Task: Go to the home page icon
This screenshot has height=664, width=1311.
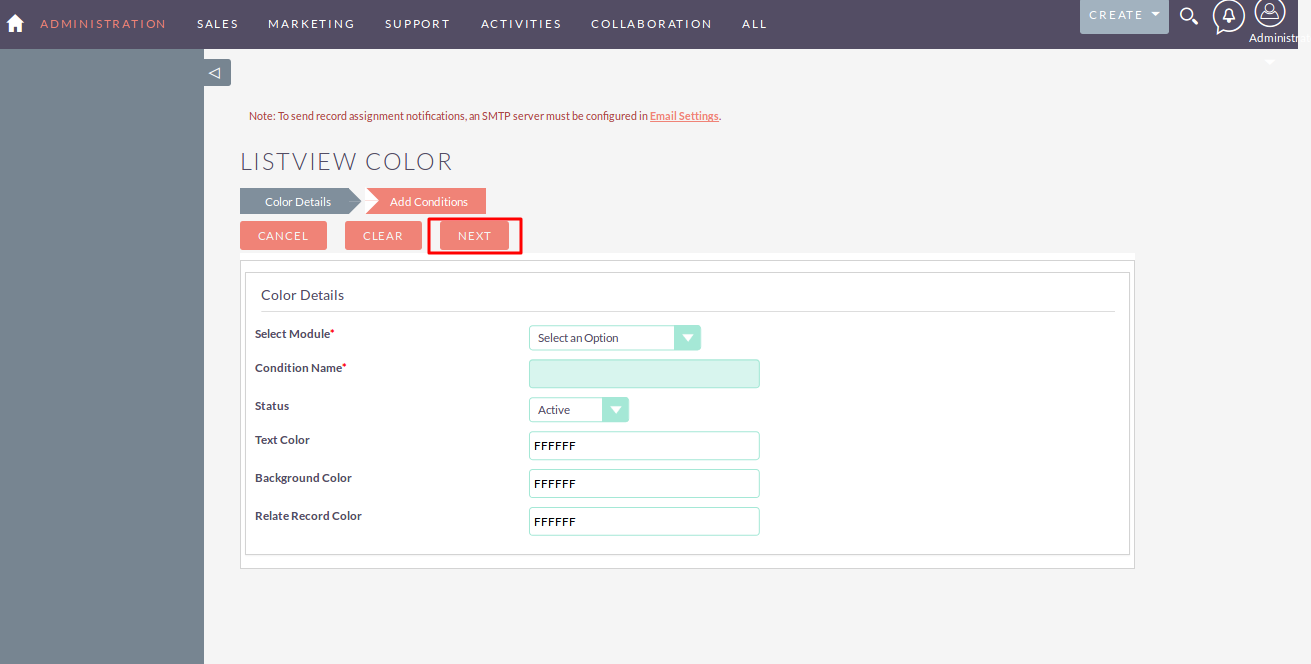Action: pyautogui.click(x=15, y=24)
